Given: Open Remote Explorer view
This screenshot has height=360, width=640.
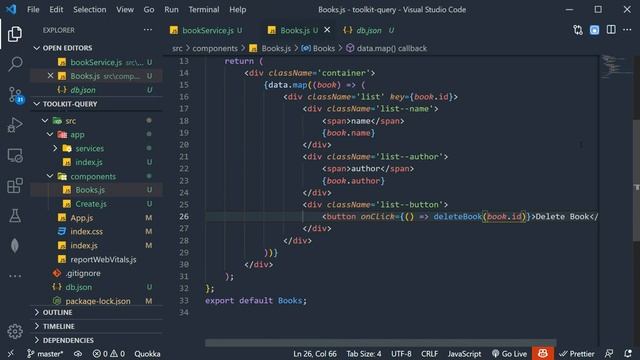Looking at the screenshot, I should [x=15, y=156].
